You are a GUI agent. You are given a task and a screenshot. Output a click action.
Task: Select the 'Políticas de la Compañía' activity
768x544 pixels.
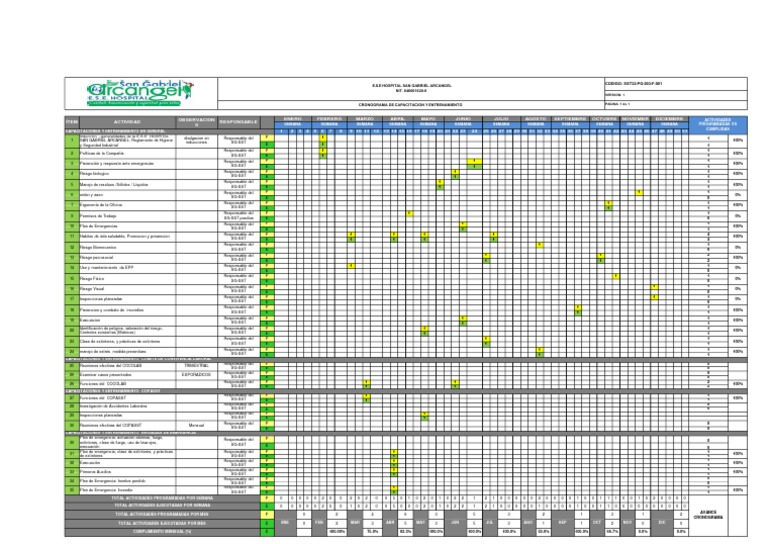tap(127, 153)
